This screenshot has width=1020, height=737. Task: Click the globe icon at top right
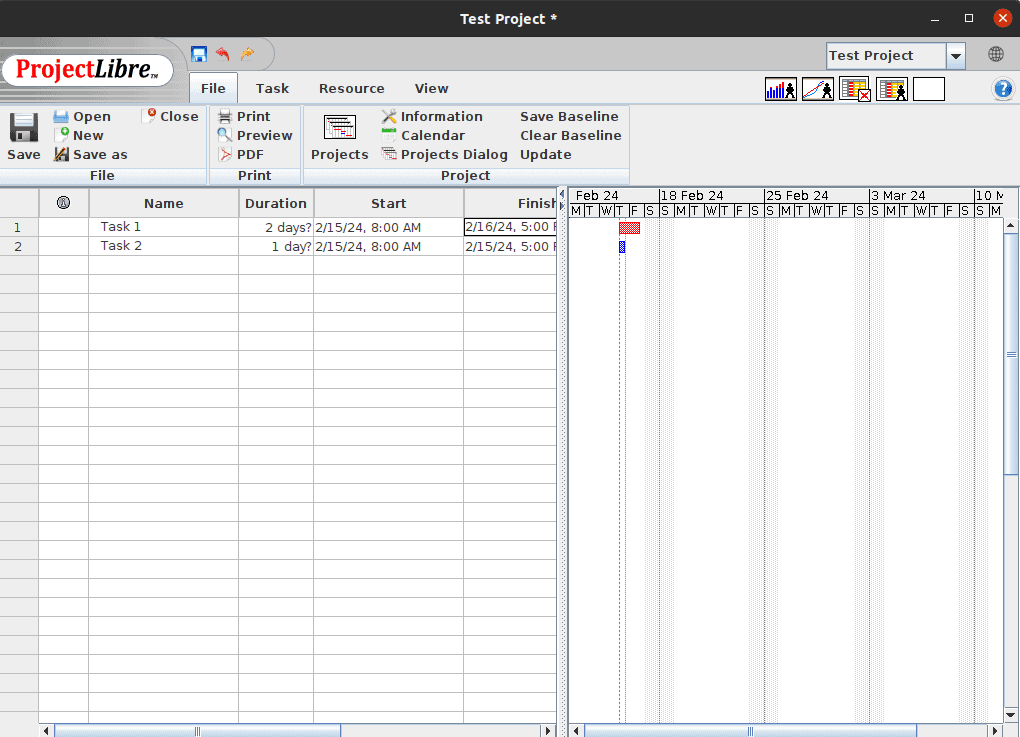click(996, 55)
